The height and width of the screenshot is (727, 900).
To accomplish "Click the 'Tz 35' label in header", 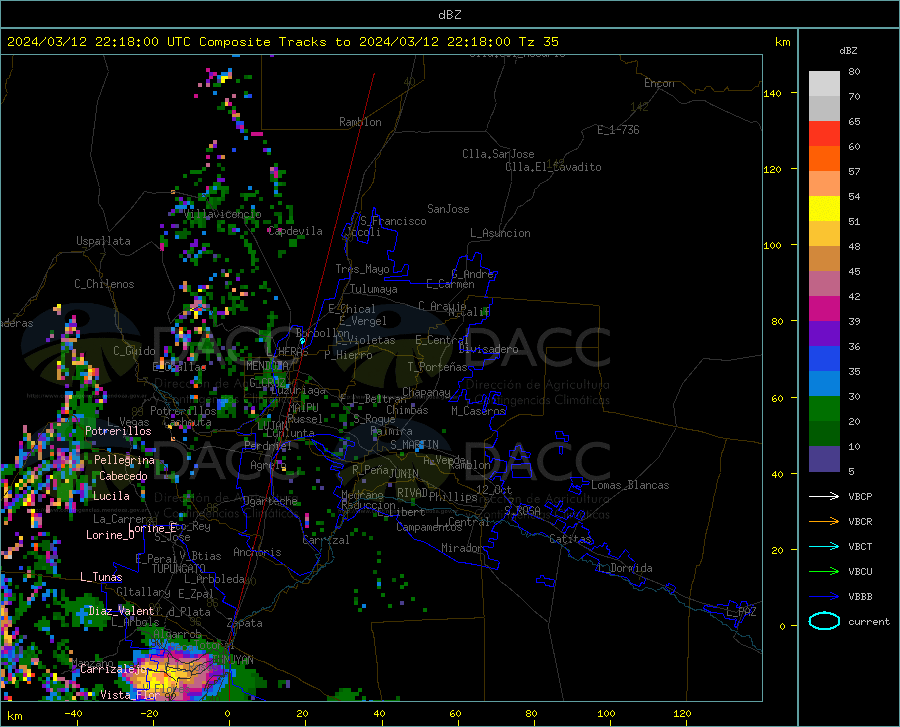I will (538, 42).
